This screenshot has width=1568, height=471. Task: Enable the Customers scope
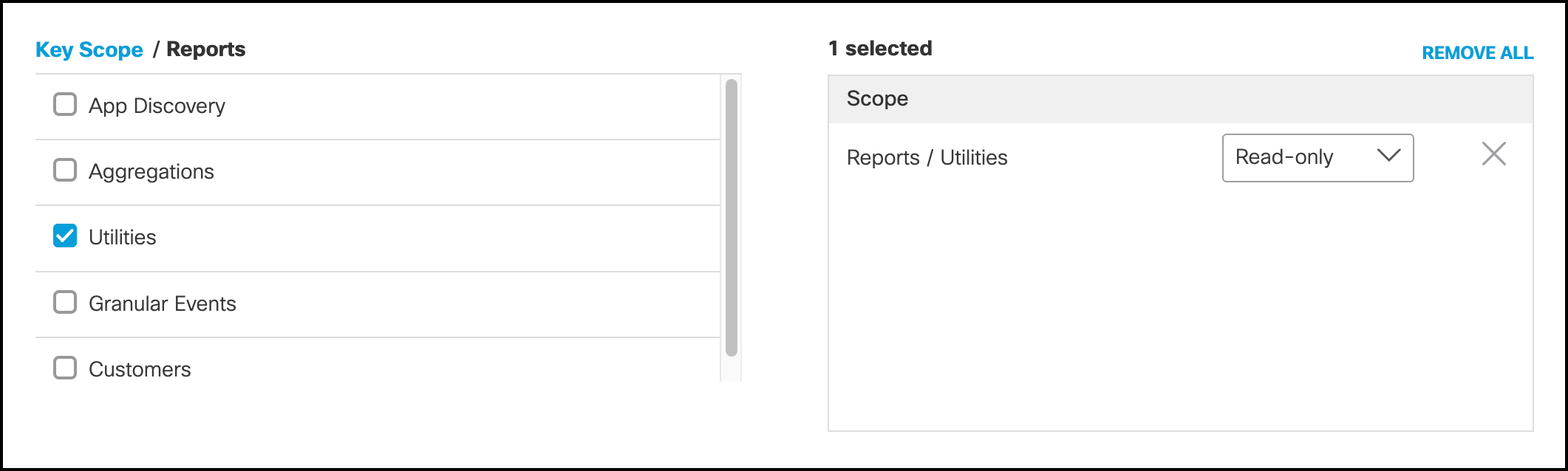coord(64,368)
